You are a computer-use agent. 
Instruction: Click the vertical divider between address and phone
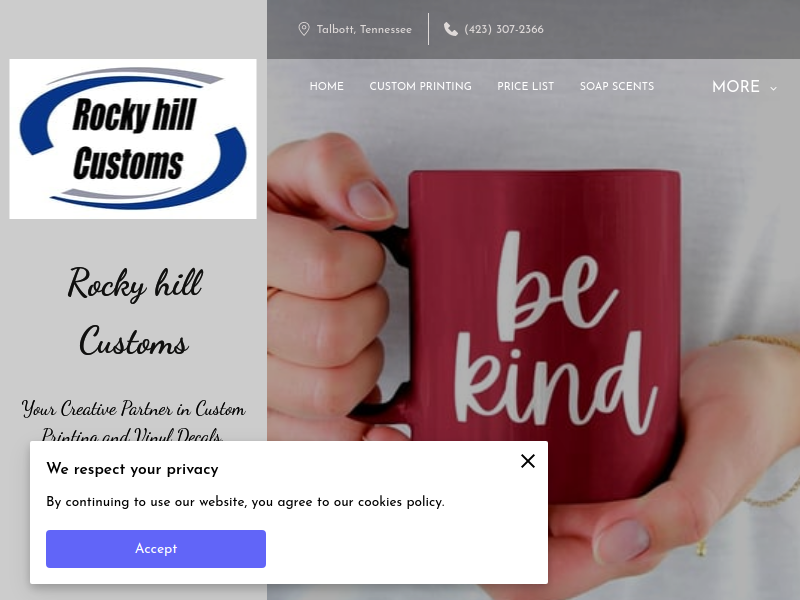428,29
